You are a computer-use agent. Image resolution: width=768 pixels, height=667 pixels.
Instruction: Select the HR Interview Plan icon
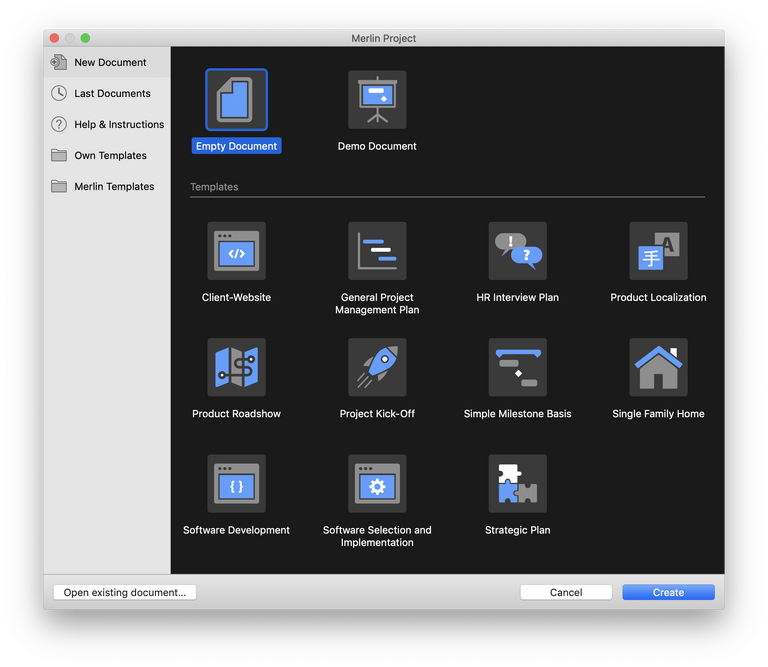[517, 251]
